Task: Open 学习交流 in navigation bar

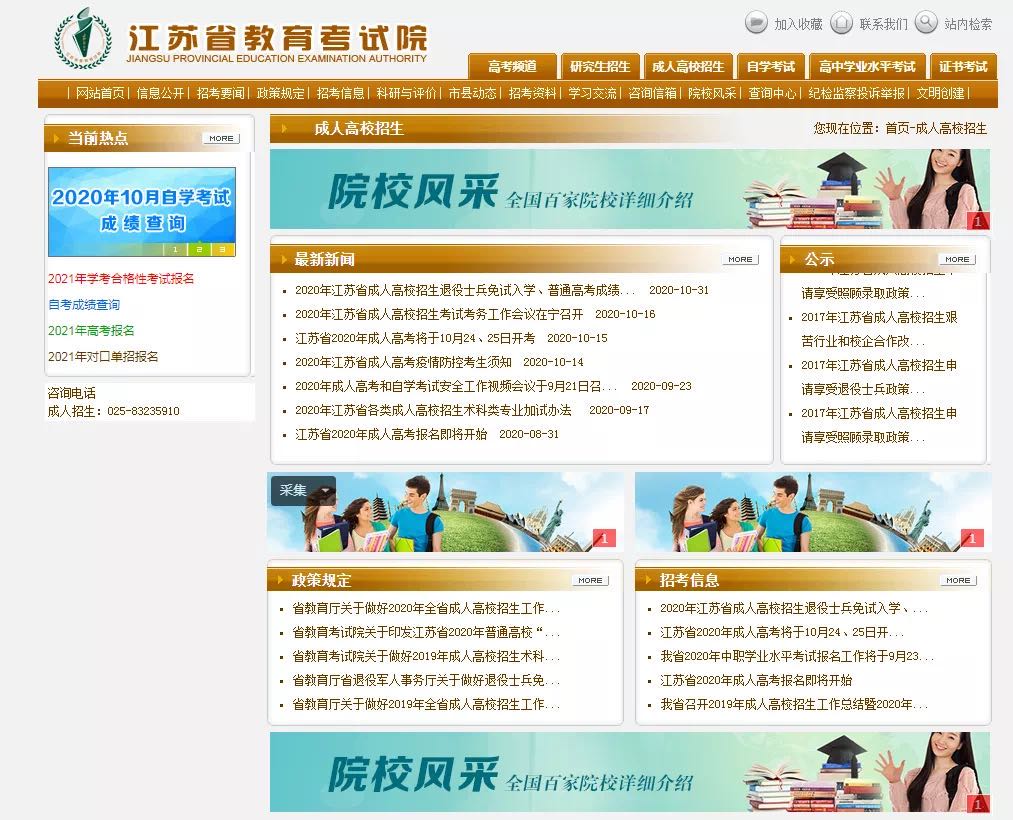Action: 592,93
